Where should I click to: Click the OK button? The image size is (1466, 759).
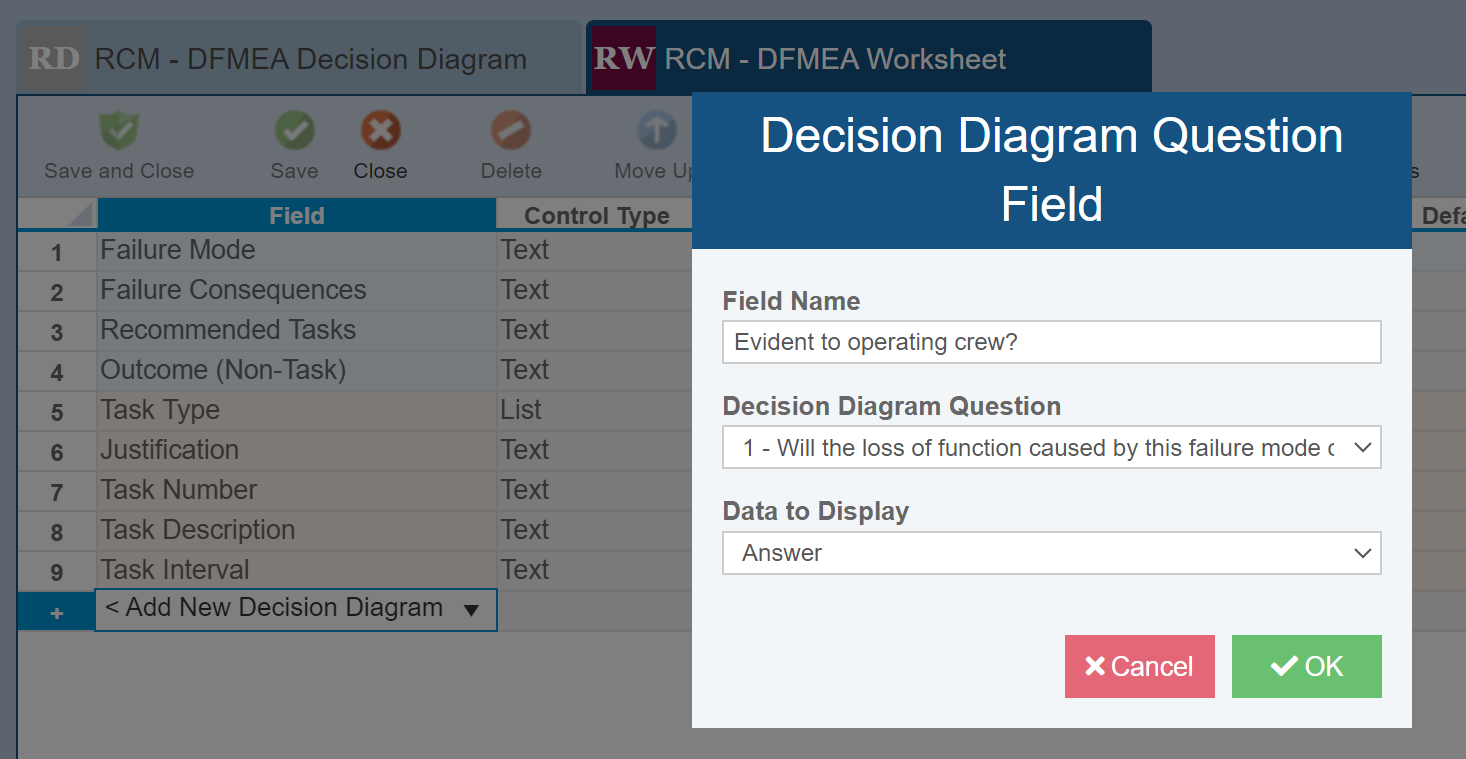(1306, 666)
